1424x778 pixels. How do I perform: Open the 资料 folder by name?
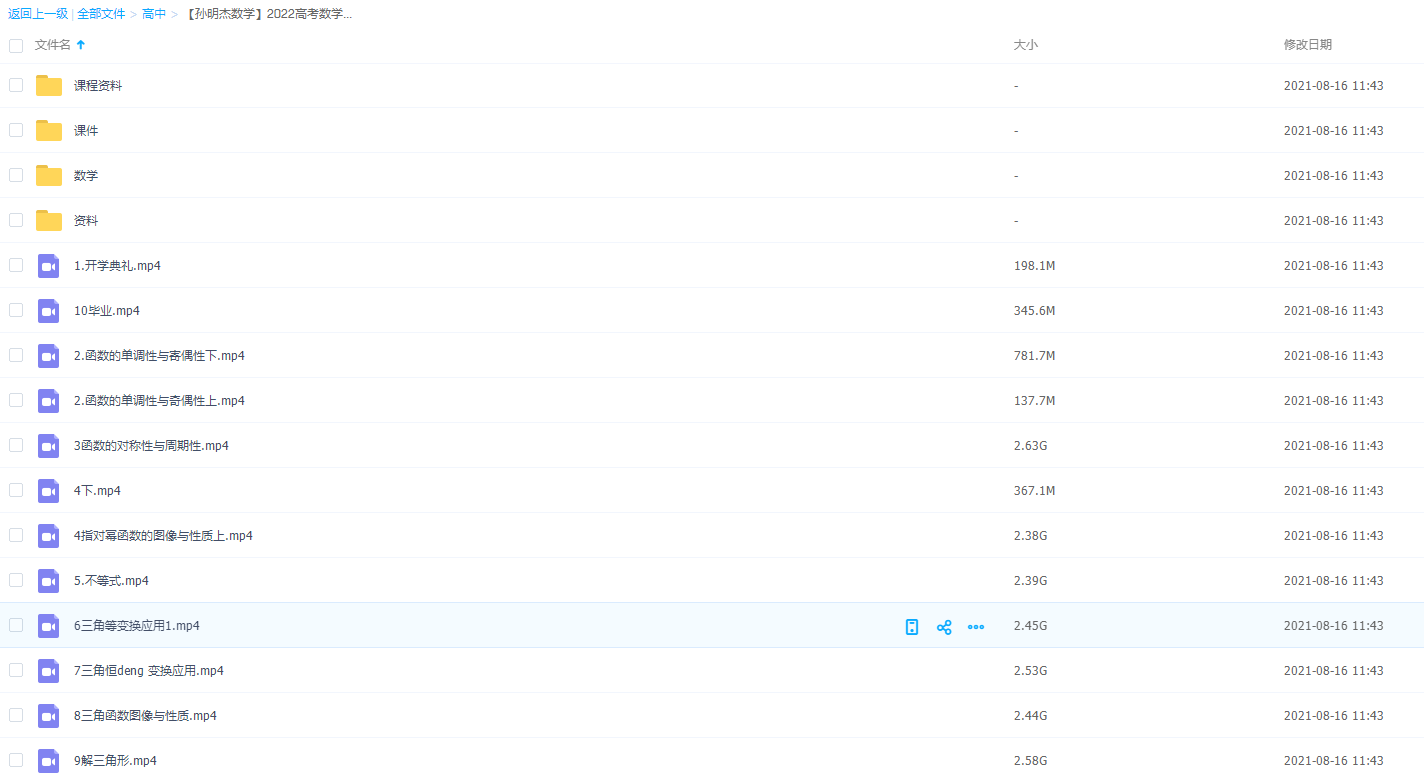(x=86, y=221)
